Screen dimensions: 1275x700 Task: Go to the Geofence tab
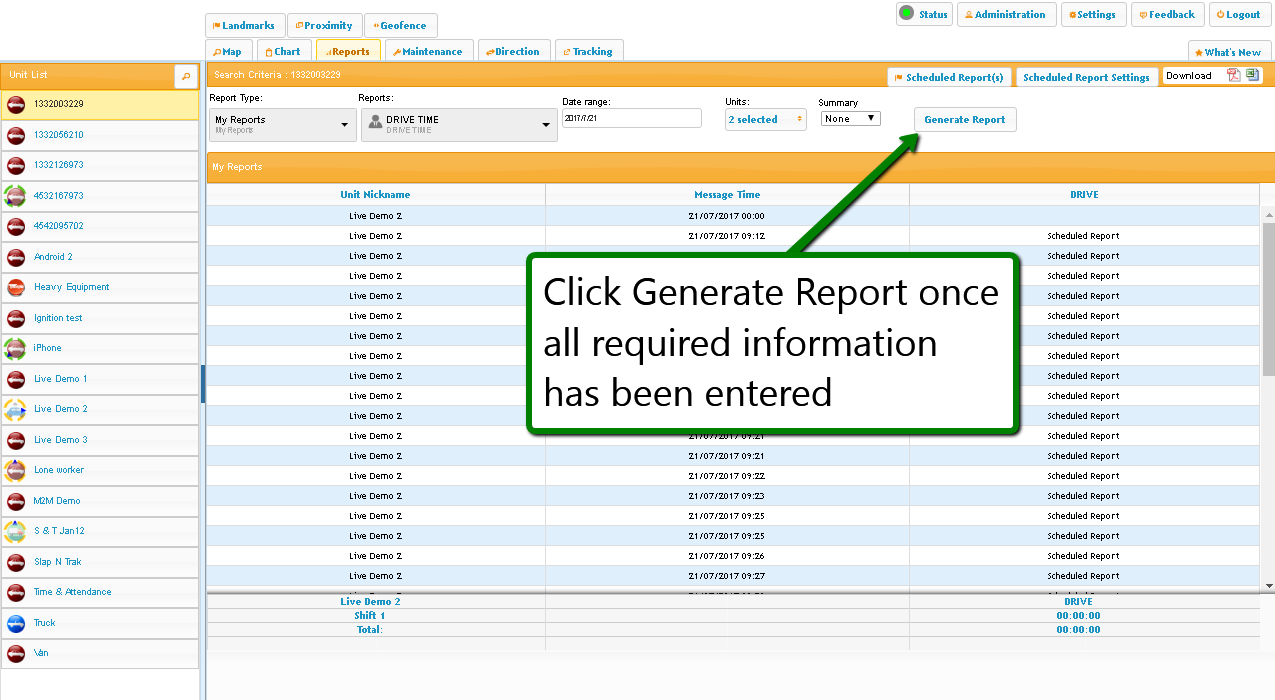click(401, 26)
